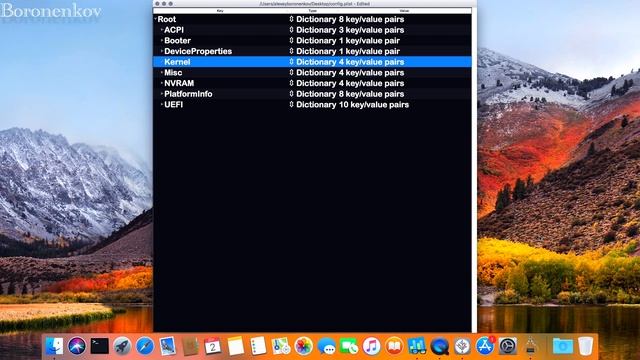Expand the Kernel disclosure triangle
The image size is (640, 360).
click(162, 62)
